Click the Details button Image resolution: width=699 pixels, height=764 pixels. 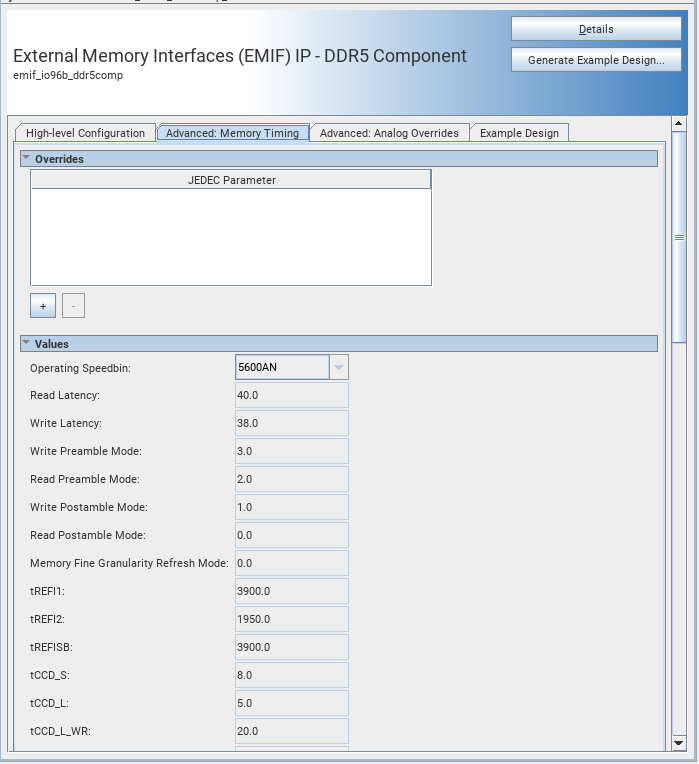coord(596,30)
